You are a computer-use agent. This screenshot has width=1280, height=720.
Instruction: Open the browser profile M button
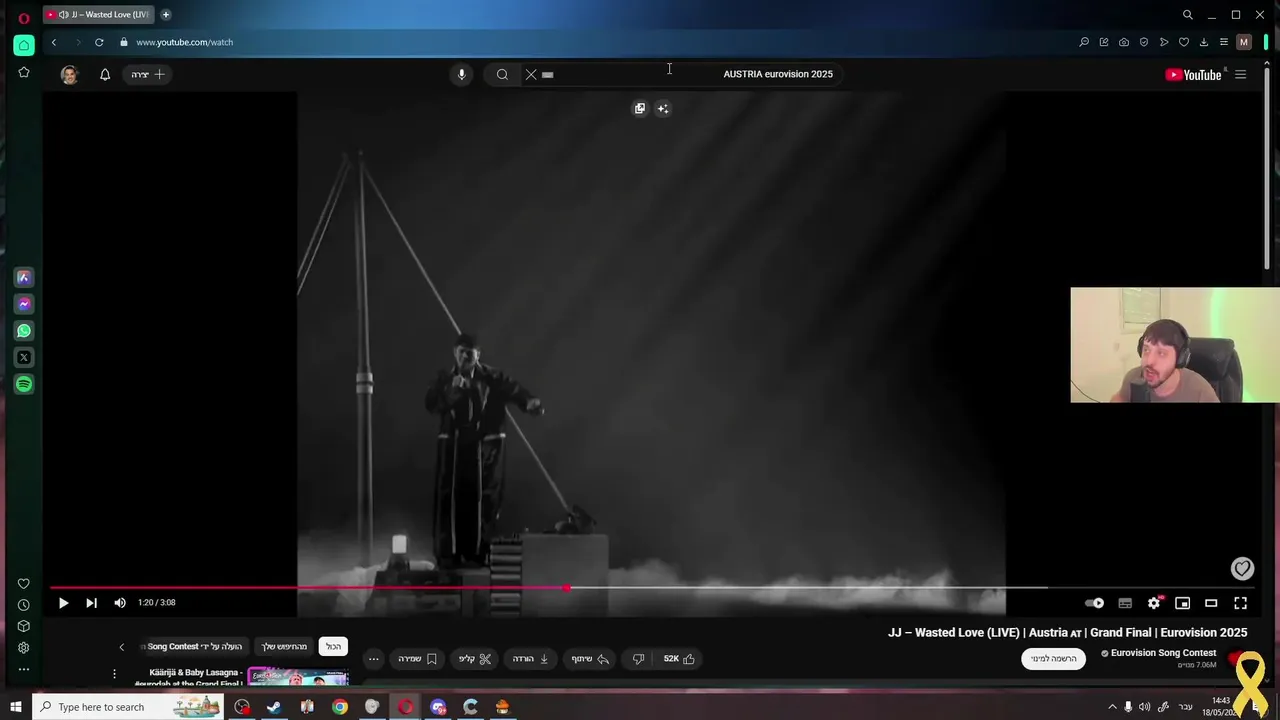tap(1244, 42)
